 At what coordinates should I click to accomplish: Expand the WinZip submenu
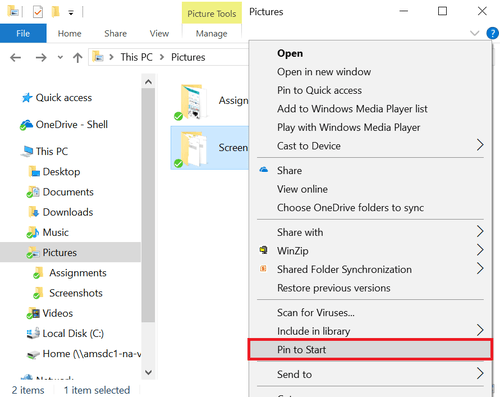point(370,251)
